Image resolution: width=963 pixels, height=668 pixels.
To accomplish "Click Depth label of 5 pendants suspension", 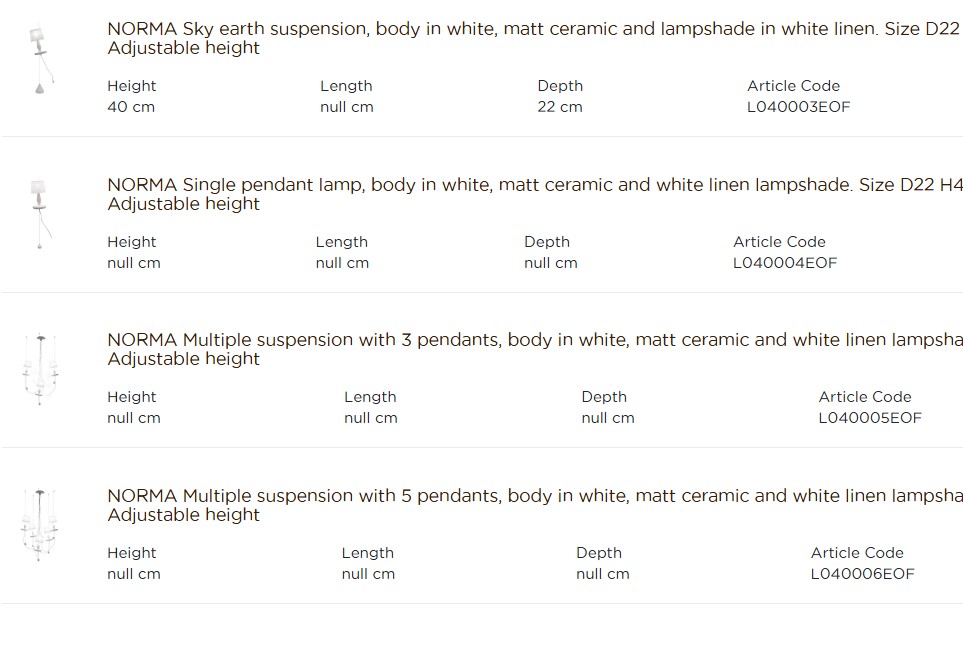I will click(599, 553).
